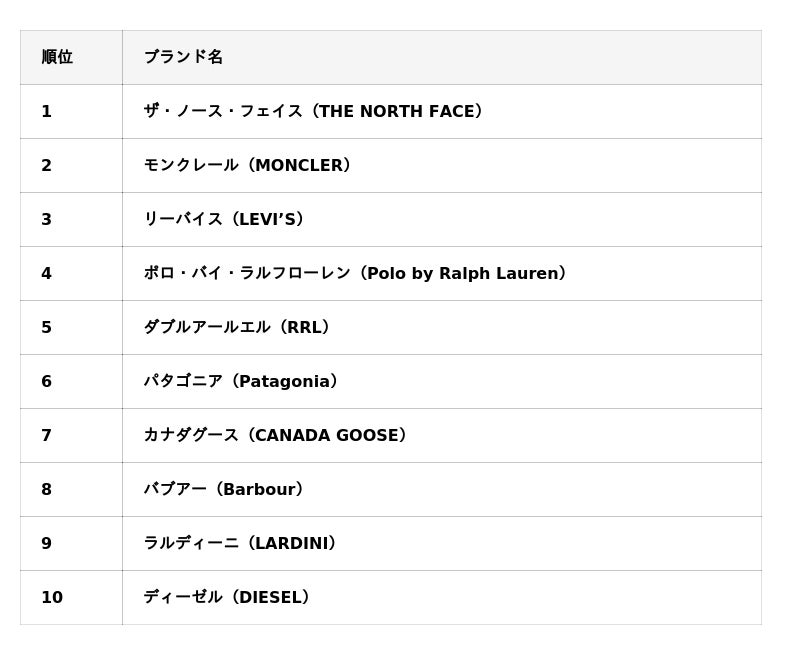The height and width of the screenshot is (655, 800).
Task: Select Polo by Ralph Lauren entry
Action: click(x=355, y=273)
